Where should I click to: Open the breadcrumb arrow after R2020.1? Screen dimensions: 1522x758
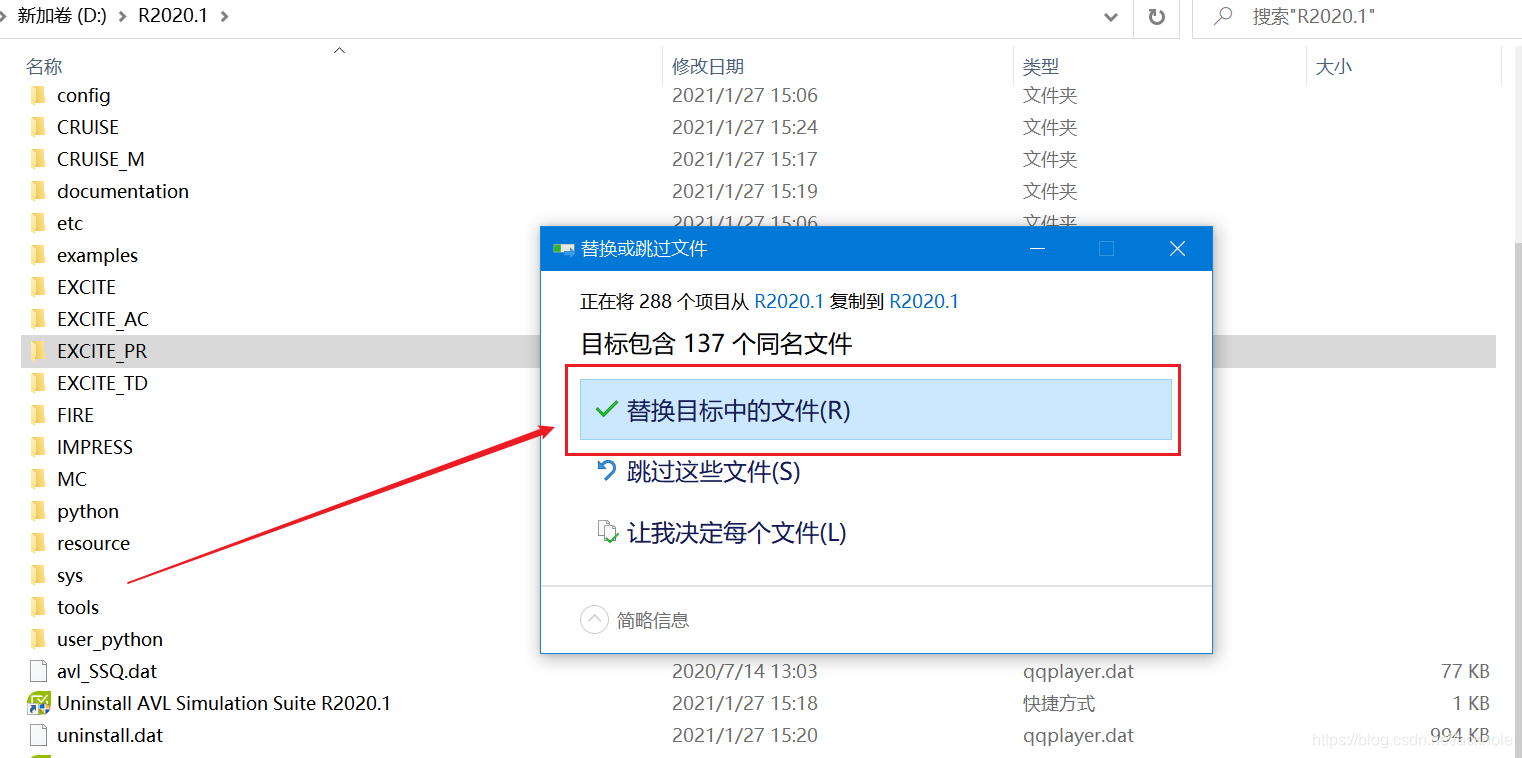click(x=225, y=16)
